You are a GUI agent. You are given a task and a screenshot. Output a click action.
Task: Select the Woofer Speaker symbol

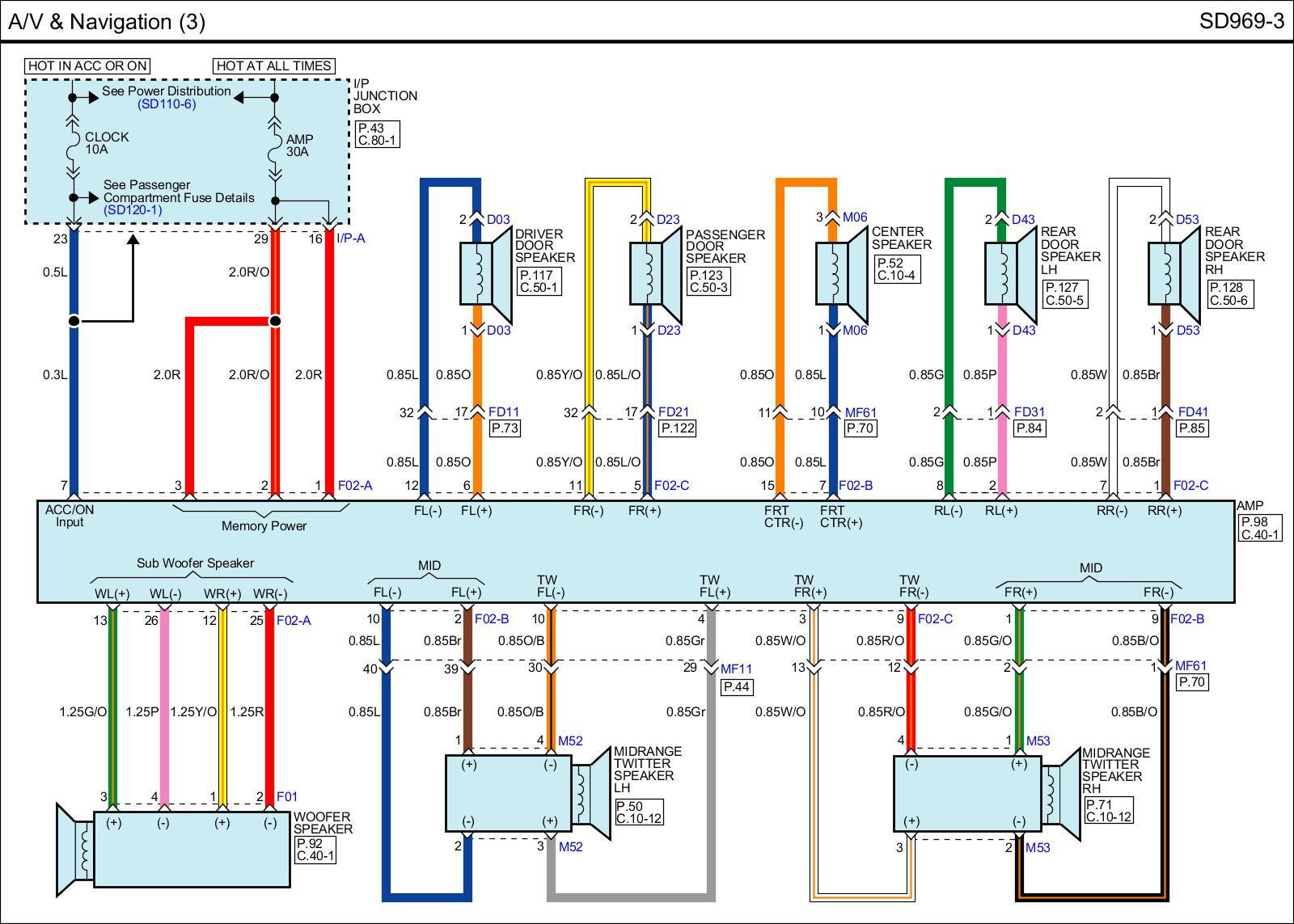click(x=174, y=848)
